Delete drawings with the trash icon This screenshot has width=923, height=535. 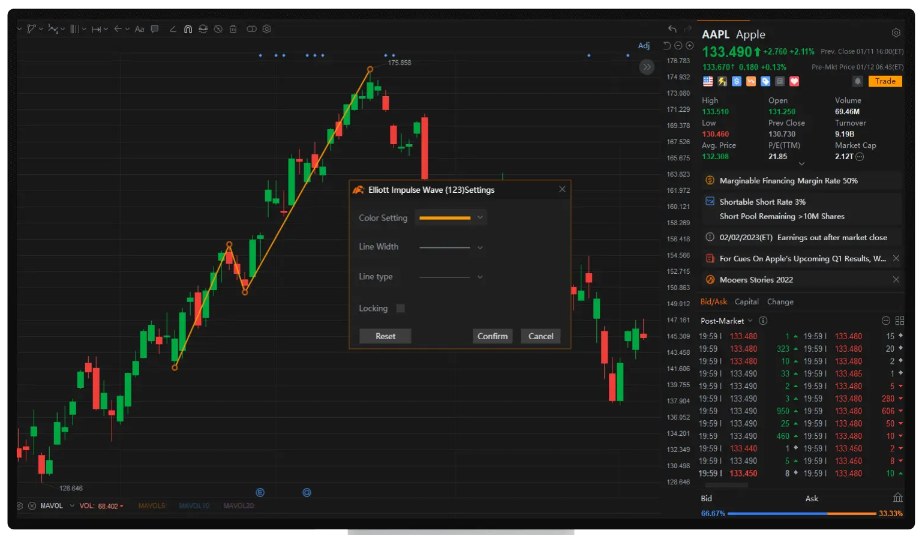[x=233, y=29]
